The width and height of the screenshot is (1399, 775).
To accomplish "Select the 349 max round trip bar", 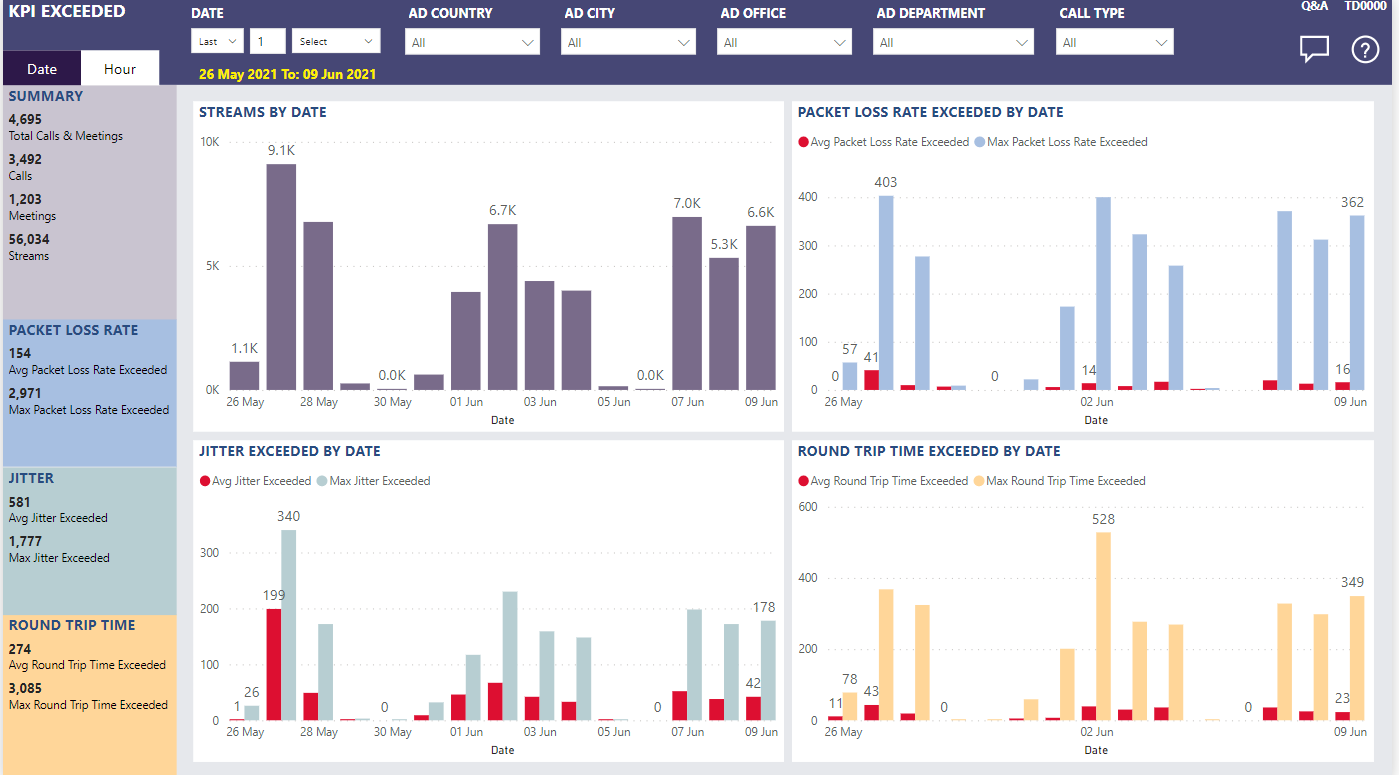I will [x=1357, y=658].
